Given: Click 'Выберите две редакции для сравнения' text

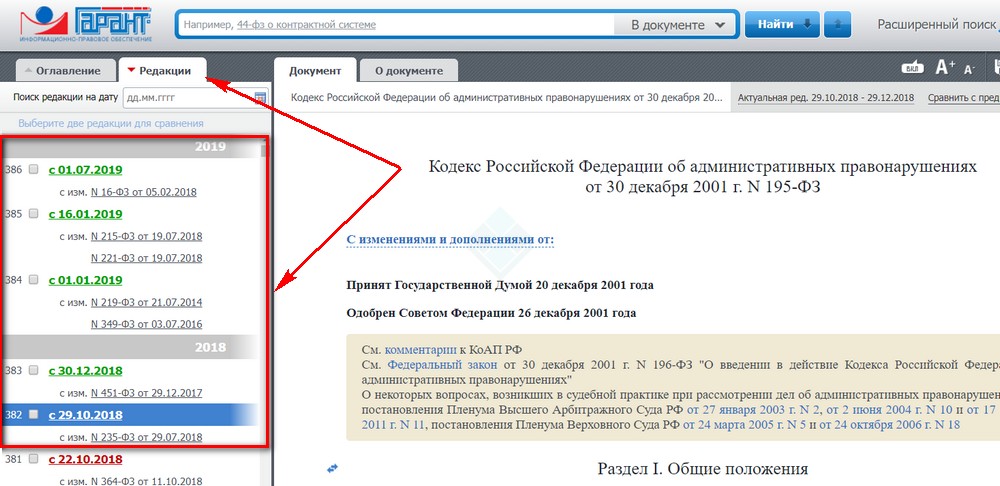Looking at the screenshot, I should click(x=111, y=123).
